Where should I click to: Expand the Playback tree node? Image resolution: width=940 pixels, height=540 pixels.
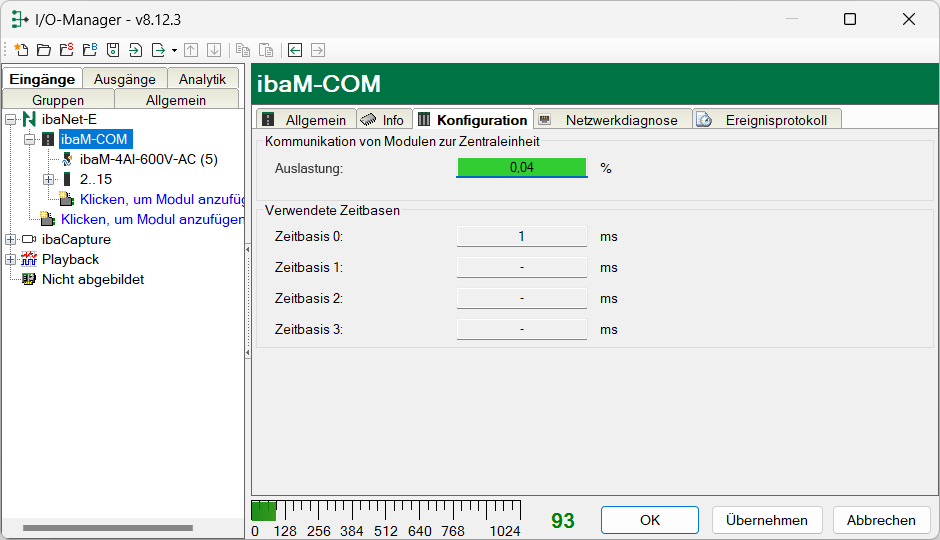point(10,260)
